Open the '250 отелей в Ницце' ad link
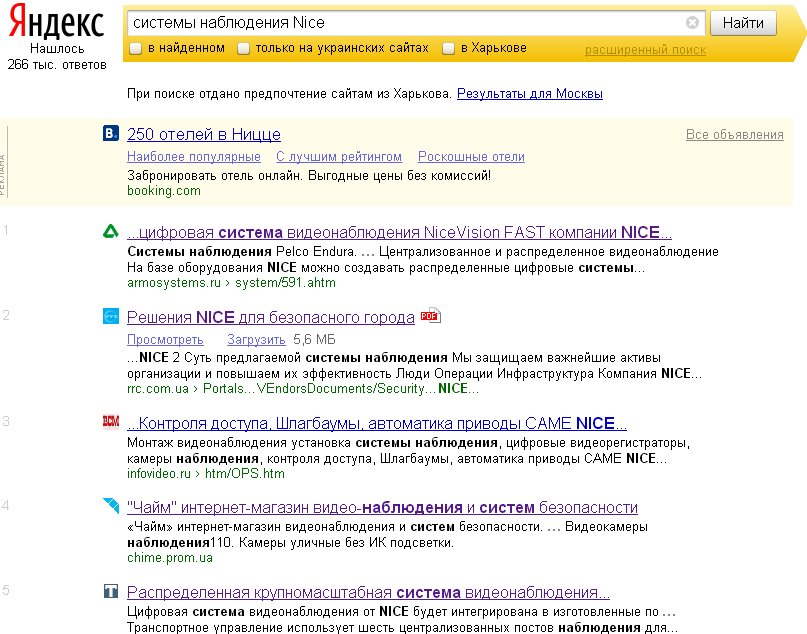Viewport: 807px width, 634px height. point(204,134)
